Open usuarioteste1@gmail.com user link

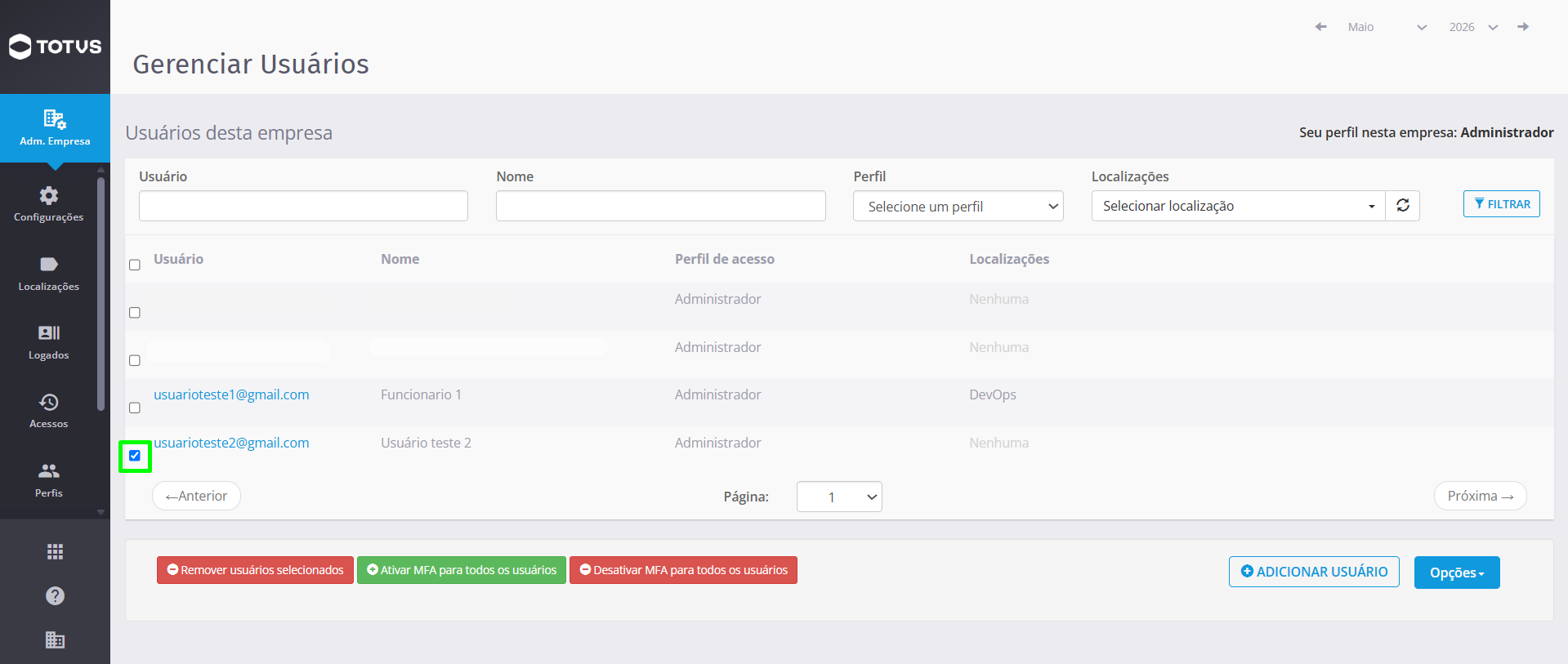pos(231,394)
